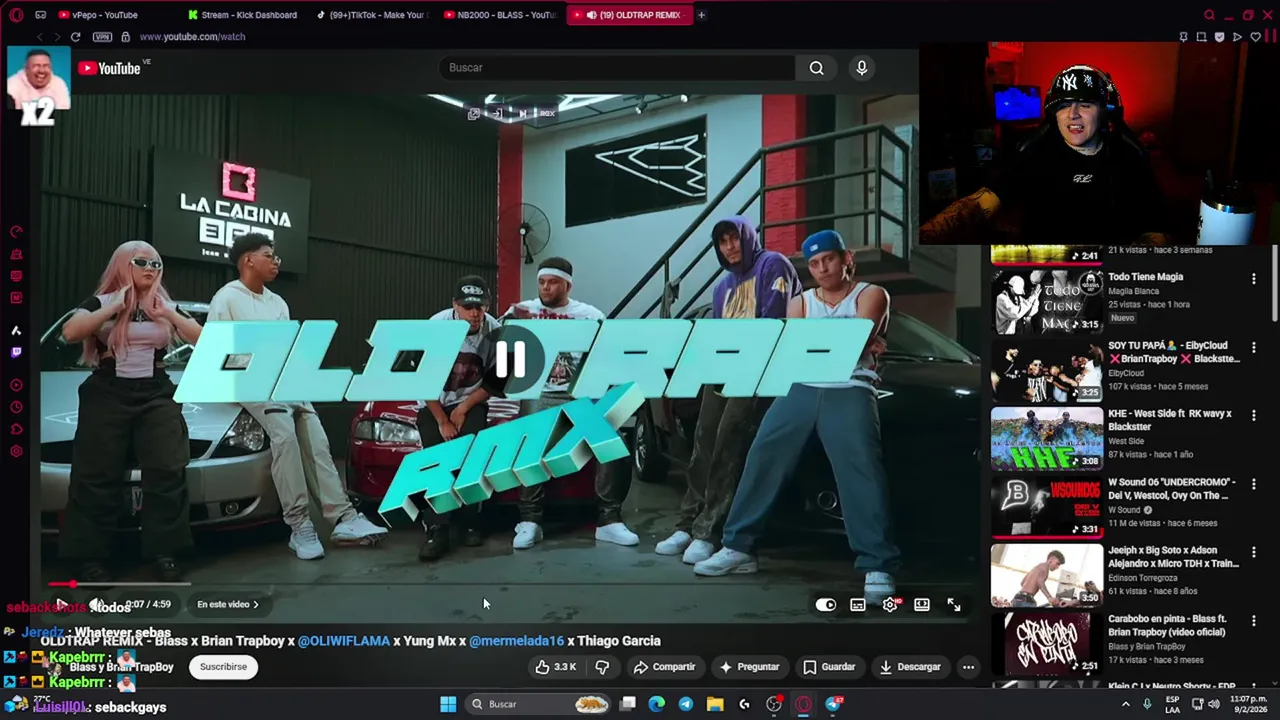Click the pinboard pin icon in toolbar
1280x720 pixels.
click(1184, 37)
